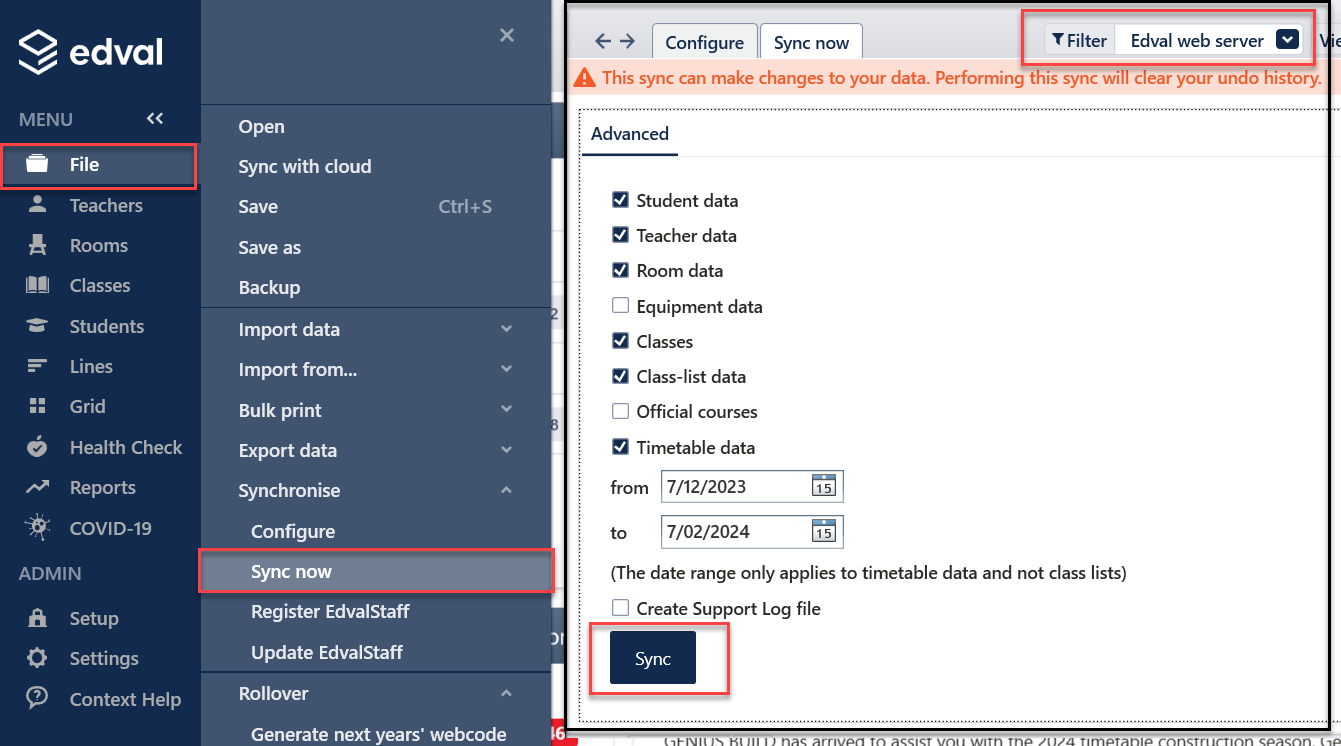Select the Advanced tab

pos(630,134)
